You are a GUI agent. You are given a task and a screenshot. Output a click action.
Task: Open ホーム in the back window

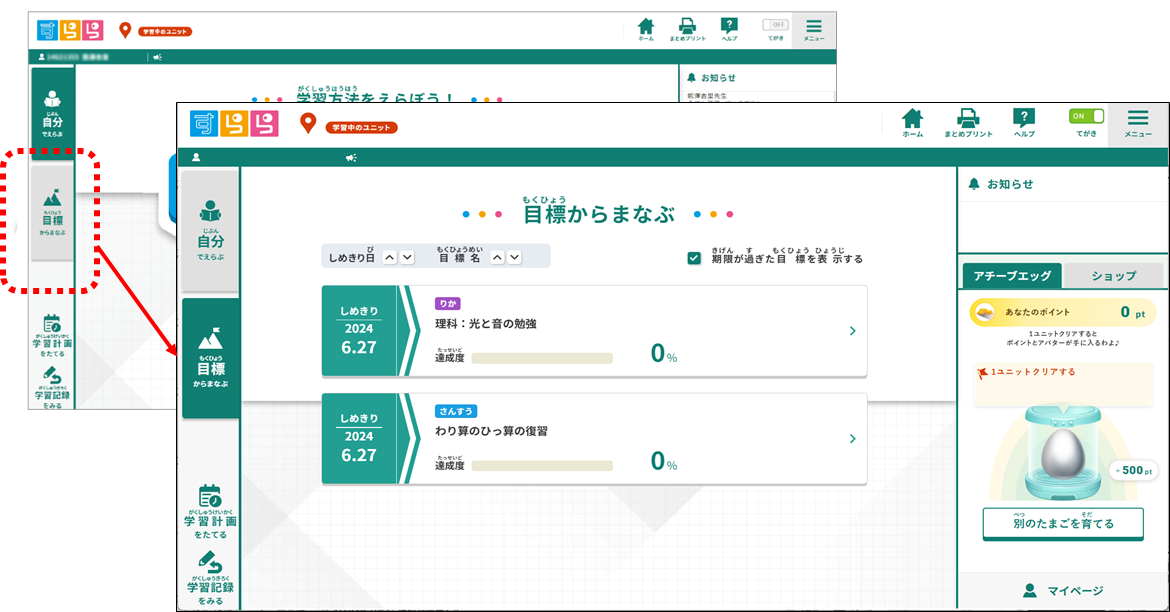click(x=646, y=30)
